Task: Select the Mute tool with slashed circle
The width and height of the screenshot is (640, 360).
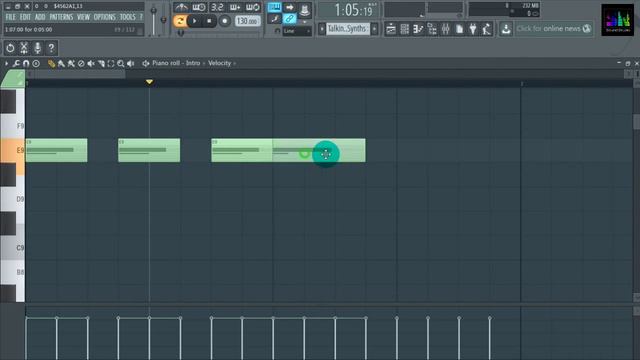Action: pyautogui.click(x=81, y=63)
